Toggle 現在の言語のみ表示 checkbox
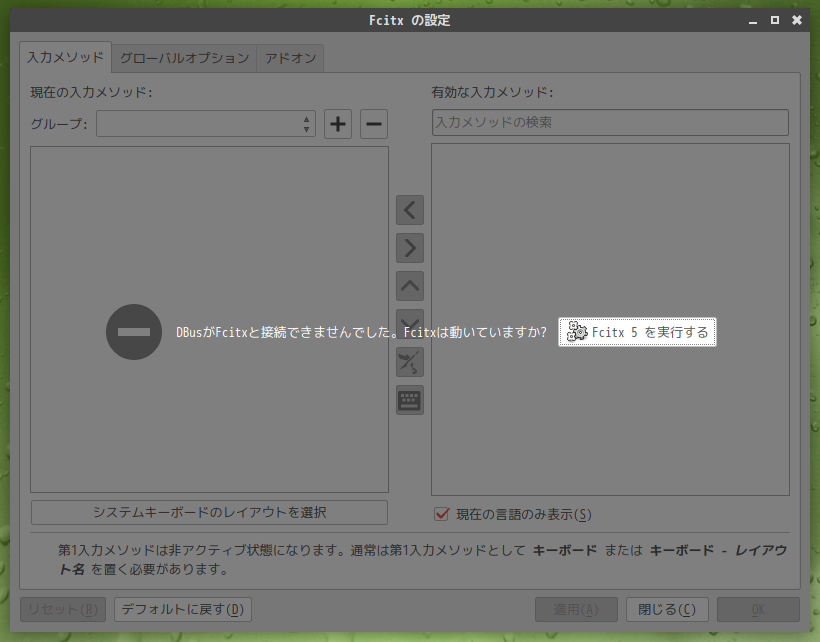 coord(441,514)
